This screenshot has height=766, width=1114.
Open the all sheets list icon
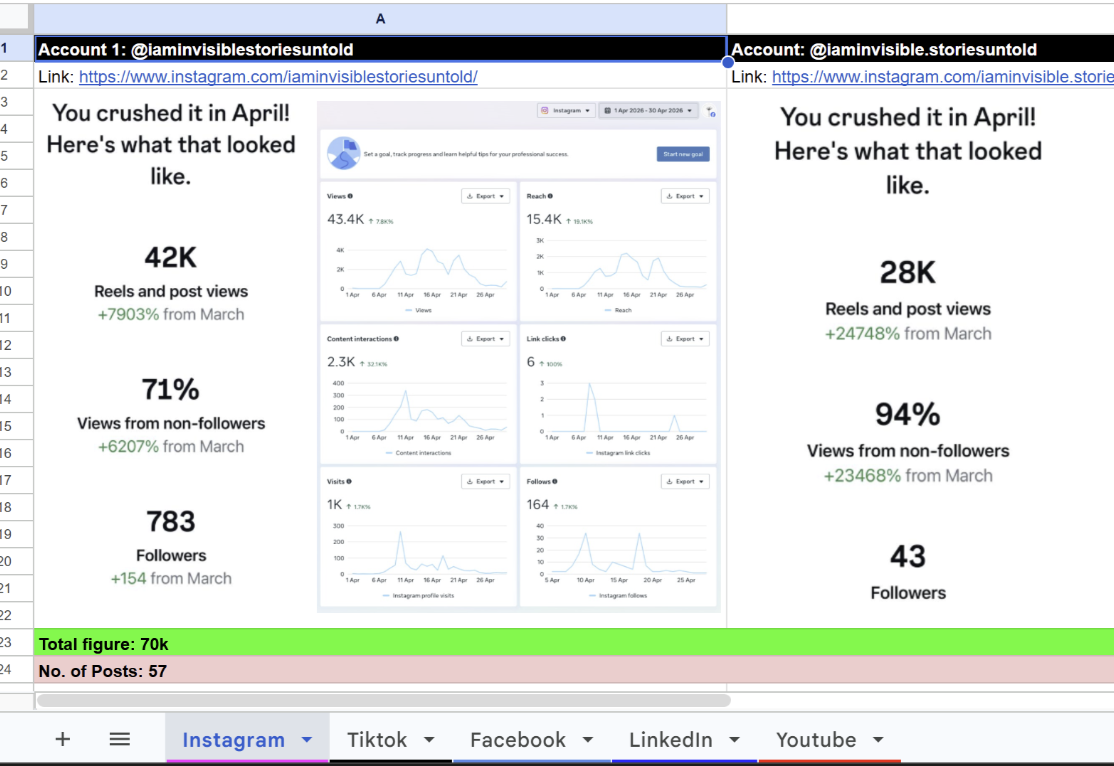119,739
